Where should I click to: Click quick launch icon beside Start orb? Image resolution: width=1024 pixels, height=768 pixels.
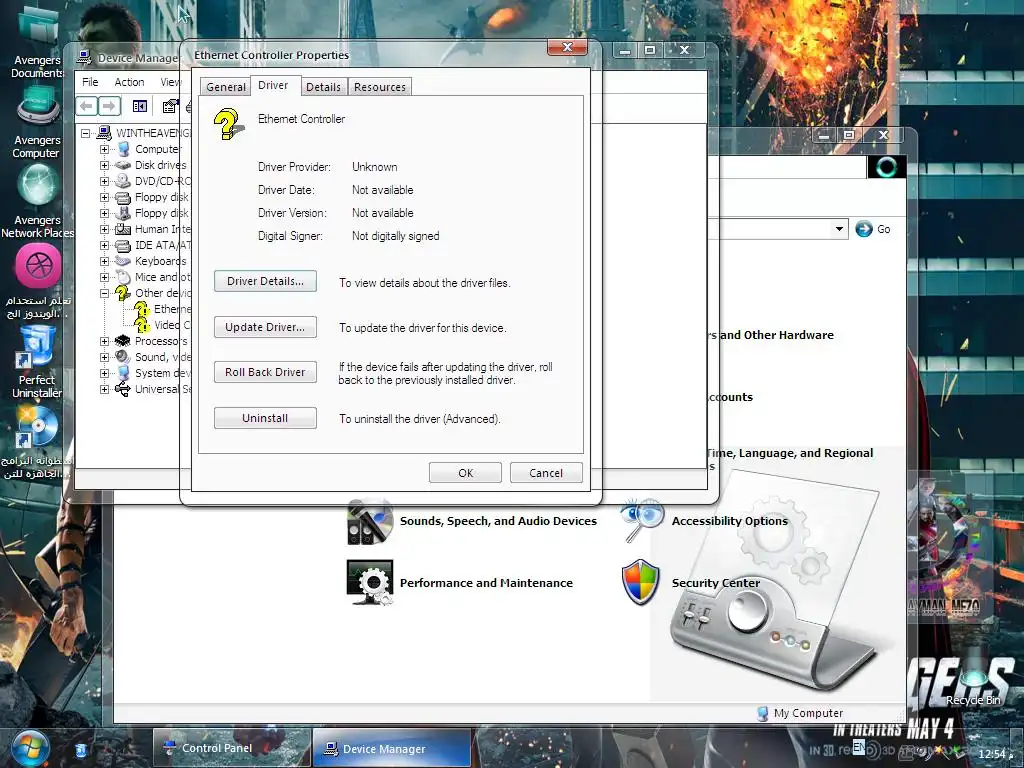[80, 750]
